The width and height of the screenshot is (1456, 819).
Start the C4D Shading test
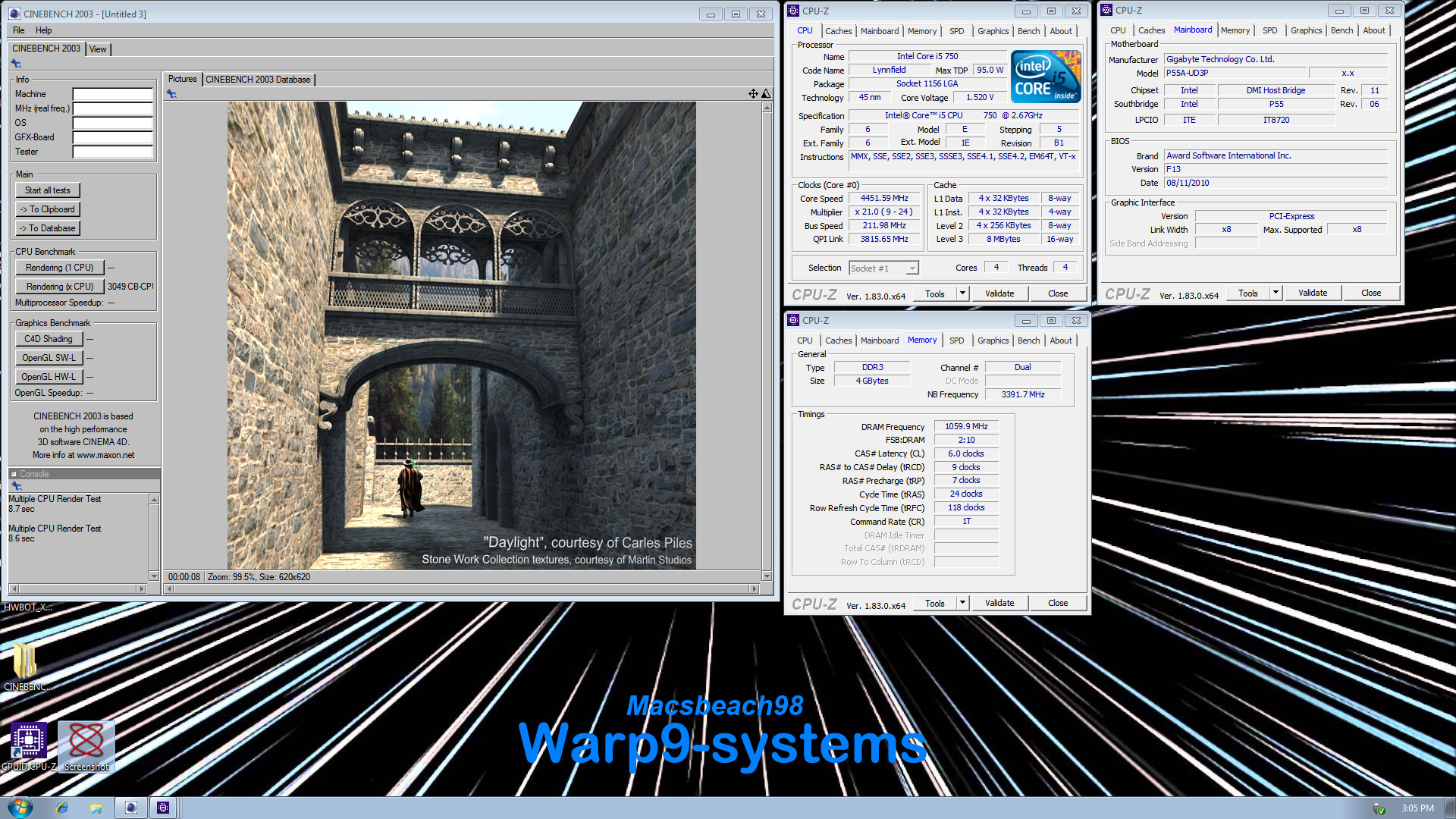click(49, 339)
